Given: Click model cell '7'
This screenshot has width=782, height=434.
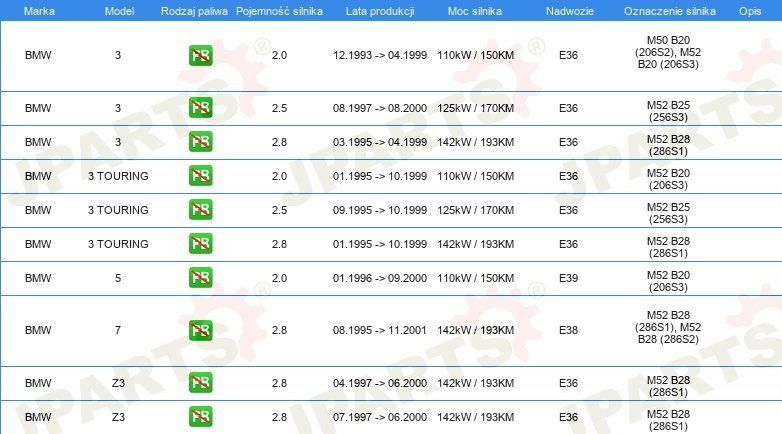Looking at the screenshot, I should (x=118, y=330).
